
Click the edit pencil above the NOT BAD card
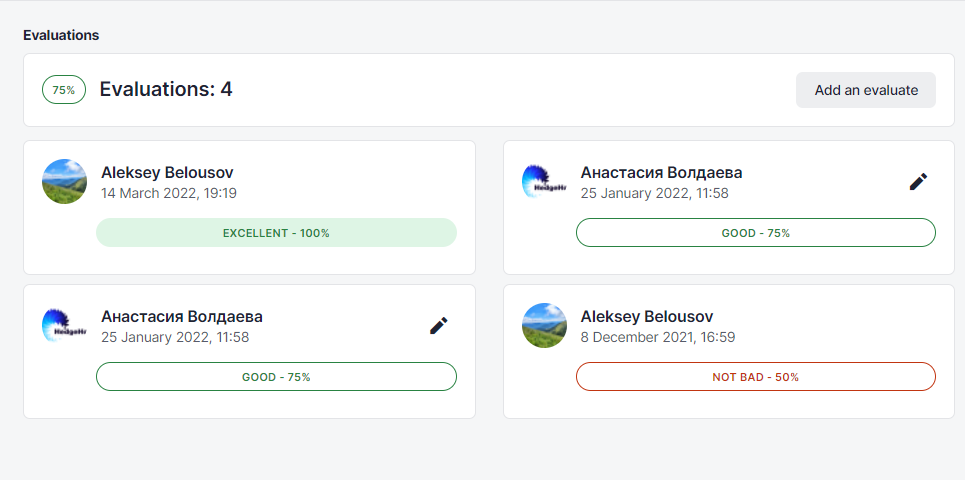pyautogui.click(x=918, y=182)
